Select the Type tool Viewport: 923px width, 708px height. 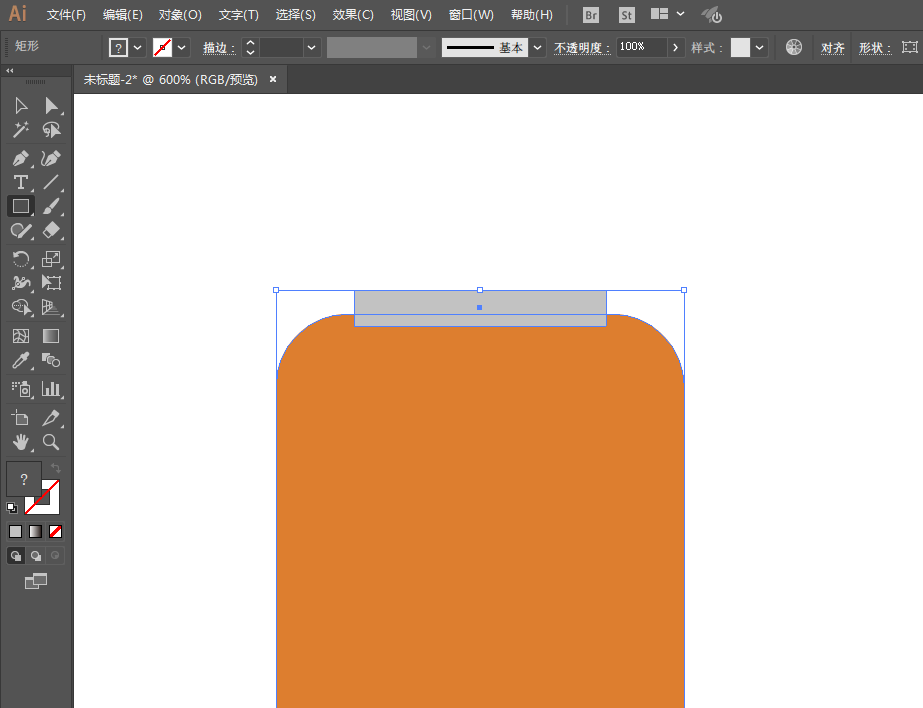pos(20,182)
